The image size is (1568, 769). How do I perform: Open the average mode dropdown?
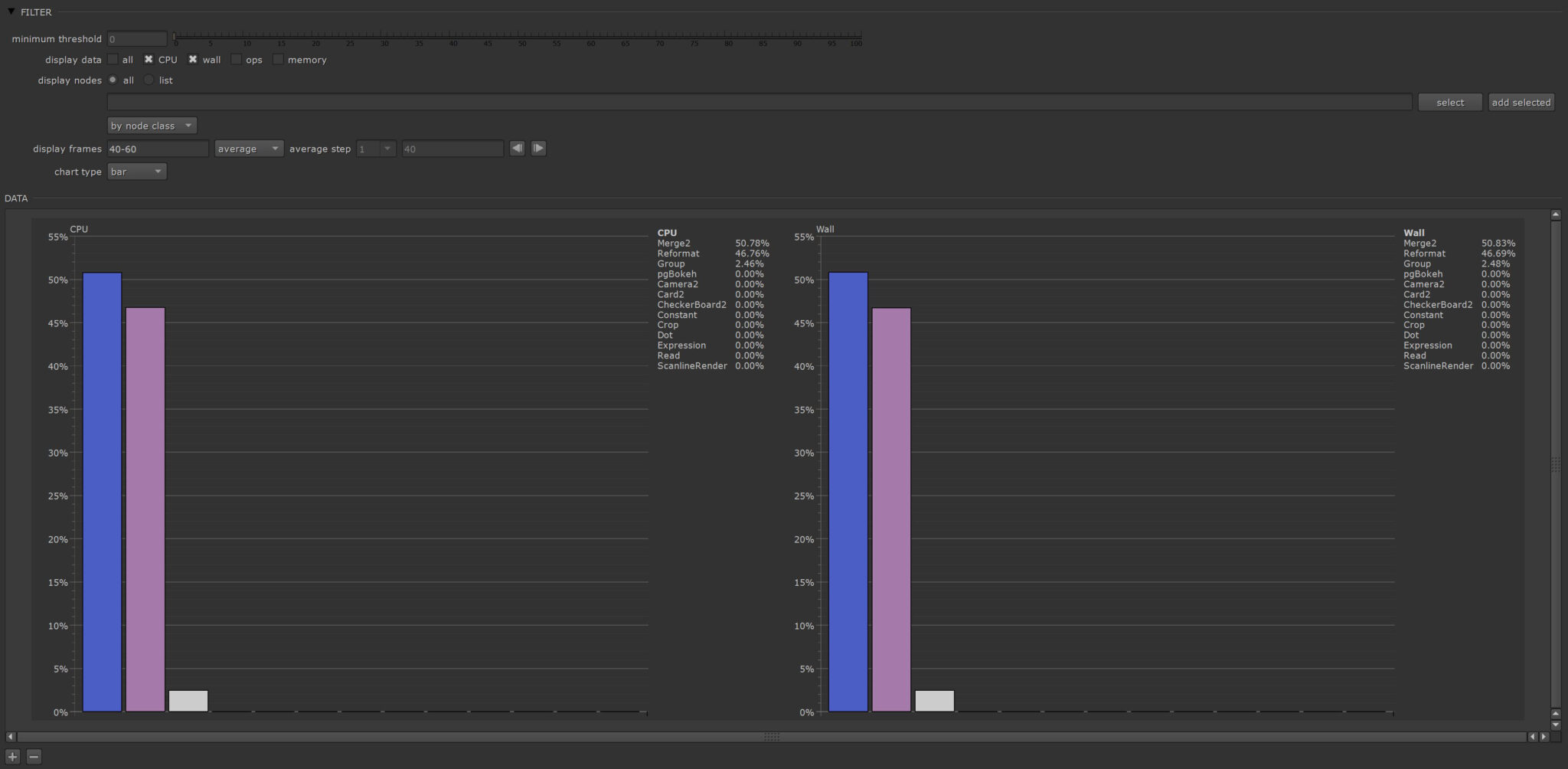click(x=248, y=148)
